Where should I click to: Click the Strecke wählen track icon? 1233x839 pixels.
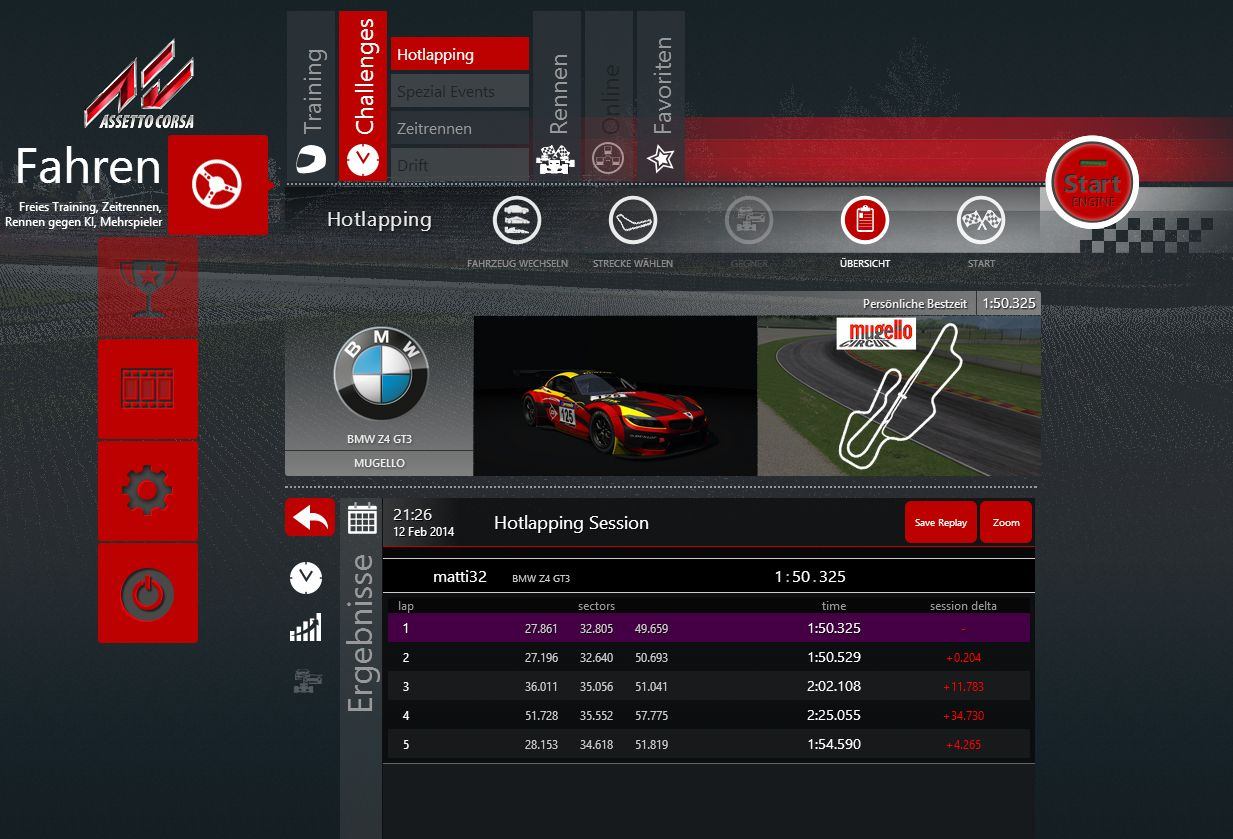pyautogui.click(x=633, y=221)
